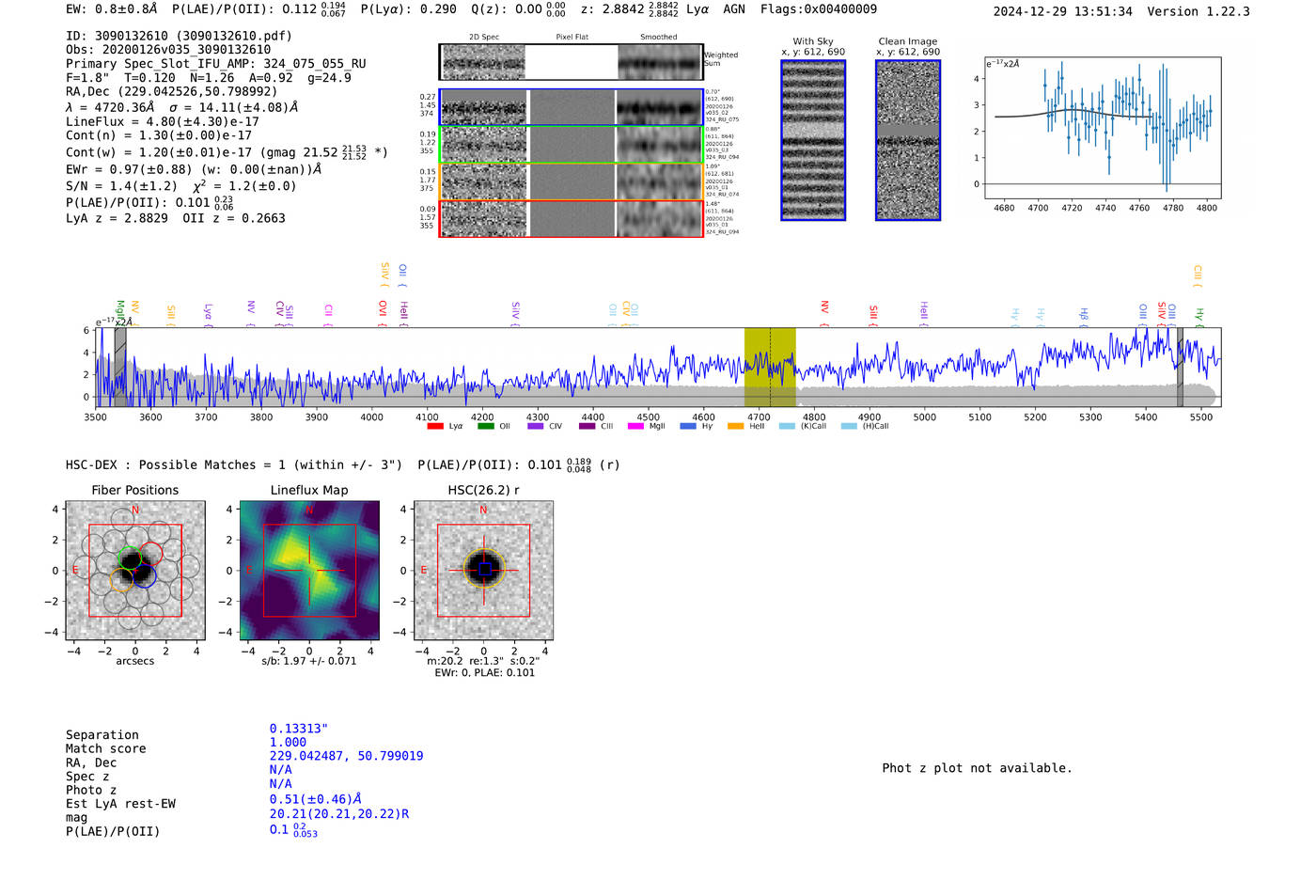Click the Clean Image panel
The width and height of the screenshot is (1316, 896).
pyautogui.click(x=908, y=141)
